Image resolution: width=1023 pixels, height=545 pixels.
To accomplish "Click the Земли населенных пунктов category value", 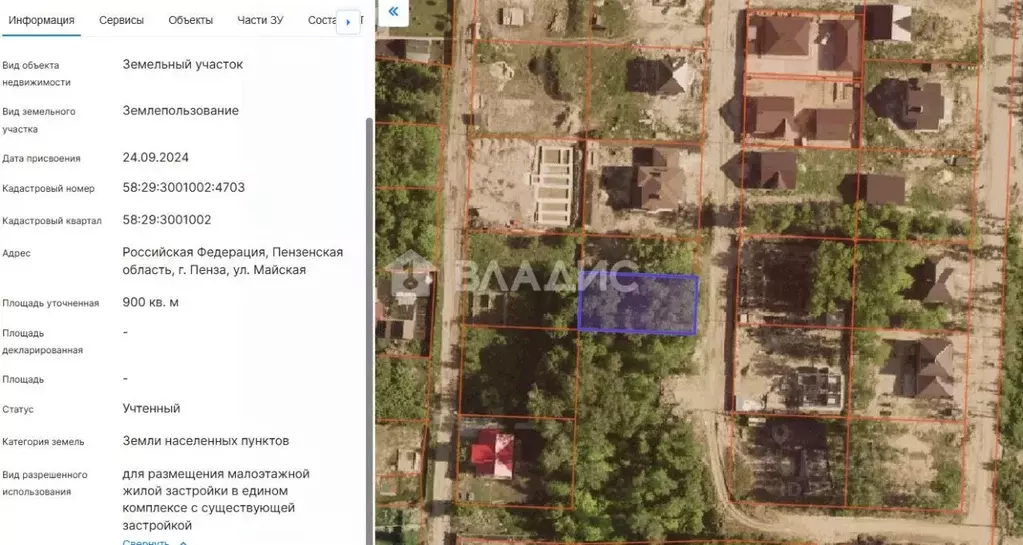I will (x=205, y=440).
